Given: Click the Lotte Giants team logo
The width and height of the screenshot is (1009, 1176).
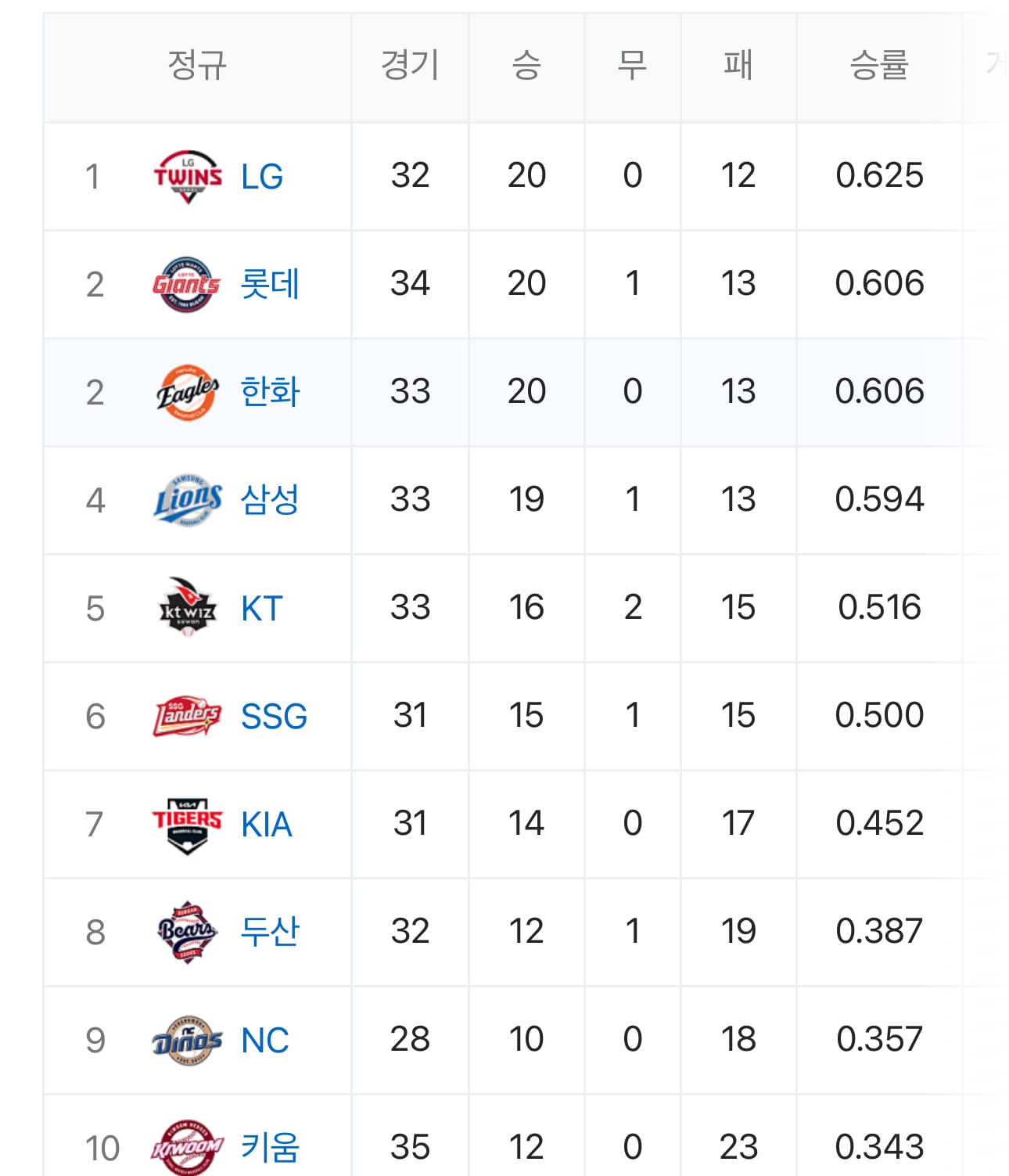Looking at the screenshot, I should (x=187, y=284).
